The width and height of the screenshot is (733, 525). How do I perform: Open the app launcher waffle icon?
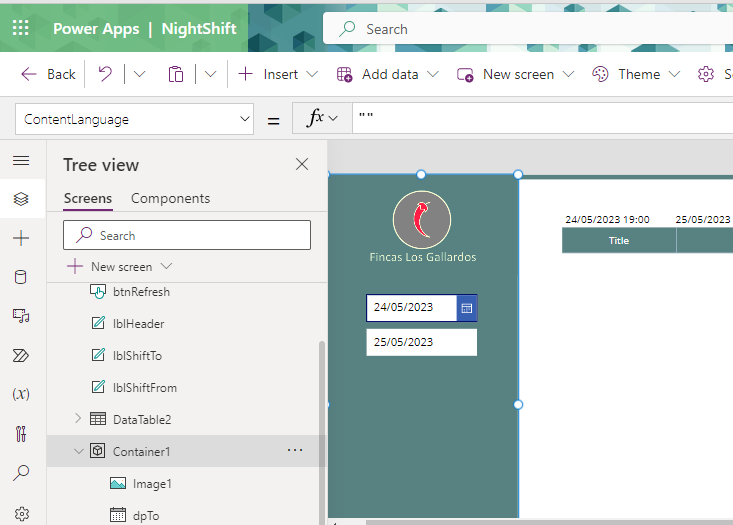pos(21,28)
